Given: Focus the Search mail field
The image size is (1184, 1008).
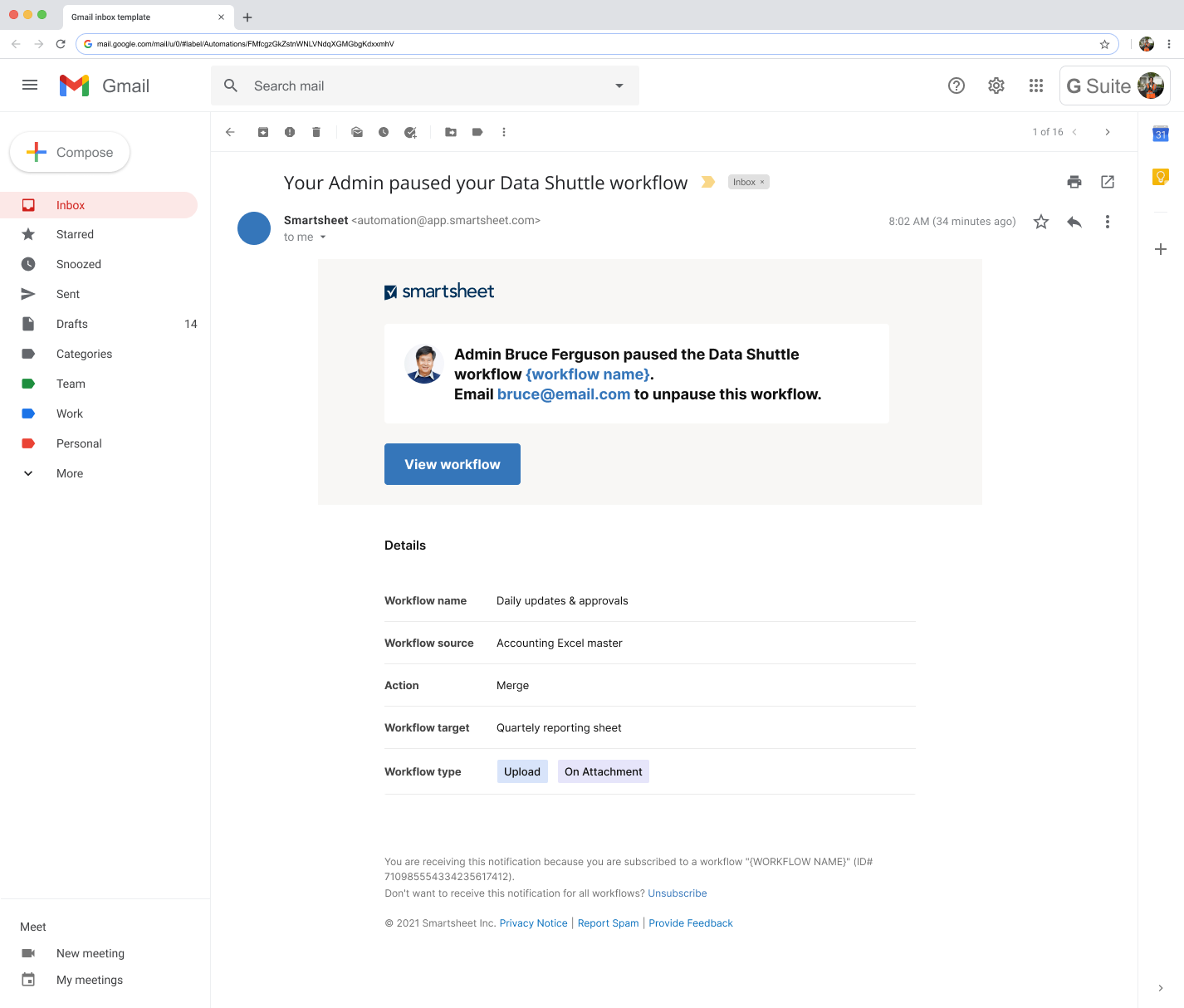Looking at the screenshot, I should (425, 86).
